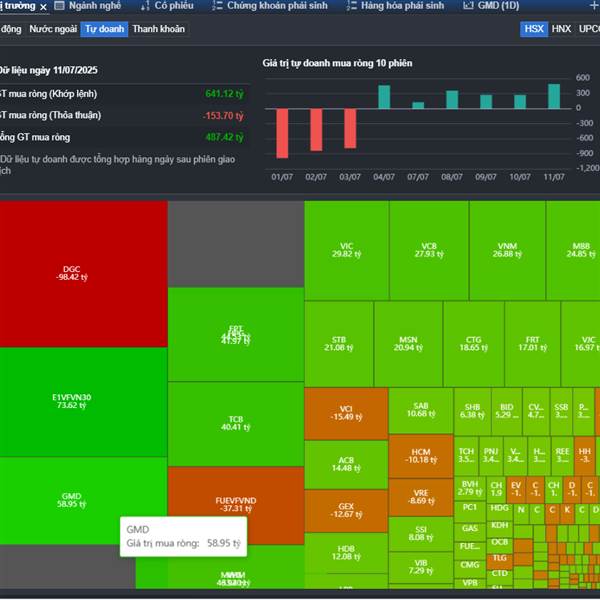This screenshot has height=600, width=600.
Task: Select the VCI -15.49 tỷ tile
Action: [346, 413]
